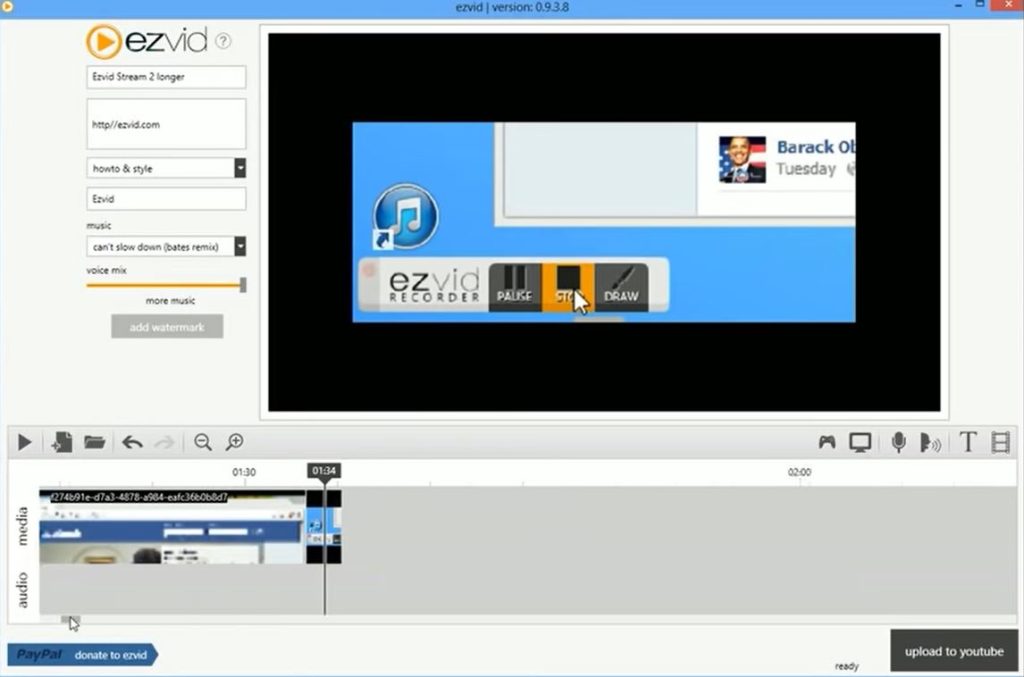Screen dimensions: 1024x677
Task: Click the add new project icon
Action: point(62,442)
